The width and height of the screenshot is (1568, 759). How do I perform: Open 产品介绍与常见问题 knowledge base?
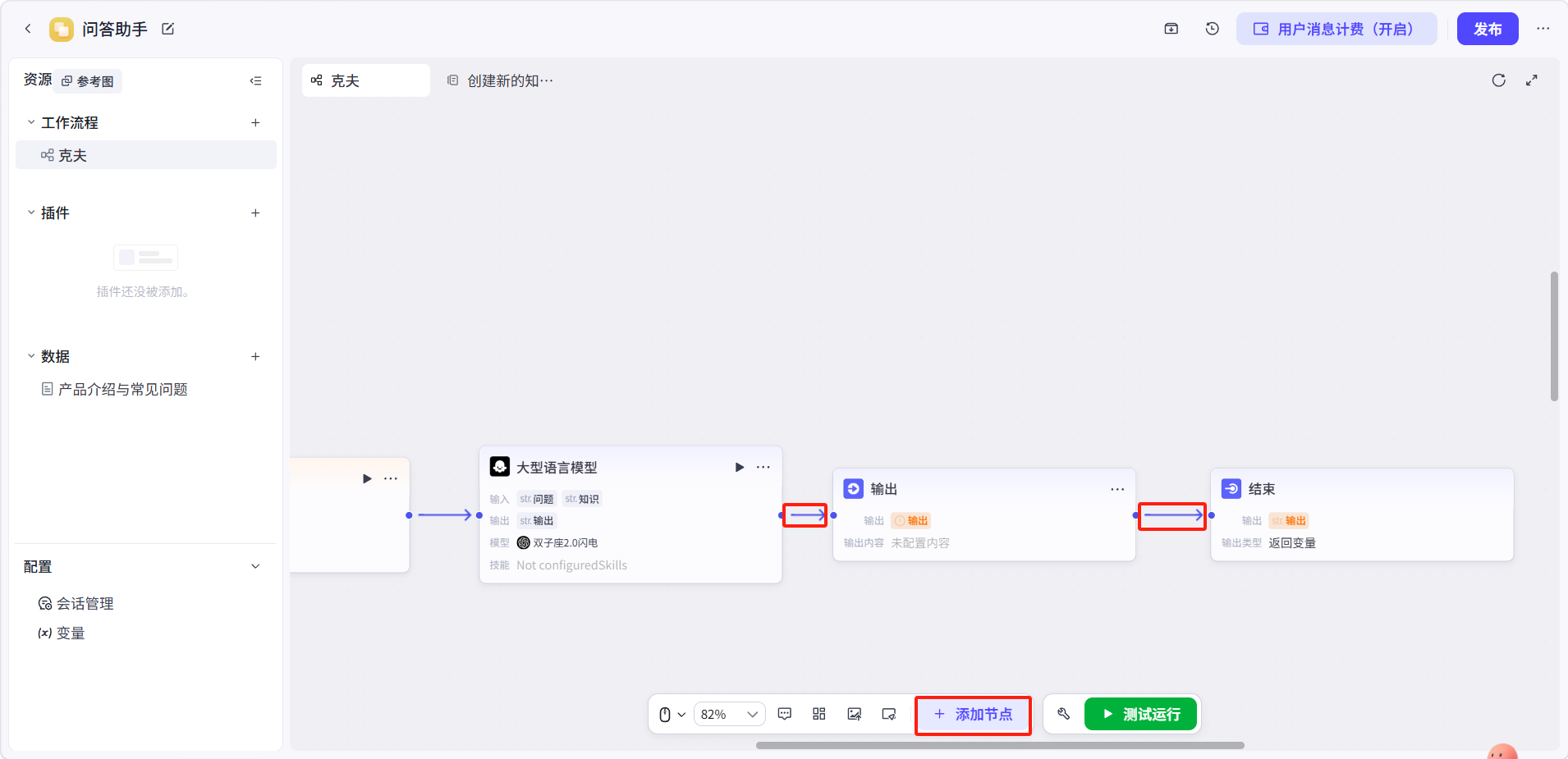pos(115,389)
